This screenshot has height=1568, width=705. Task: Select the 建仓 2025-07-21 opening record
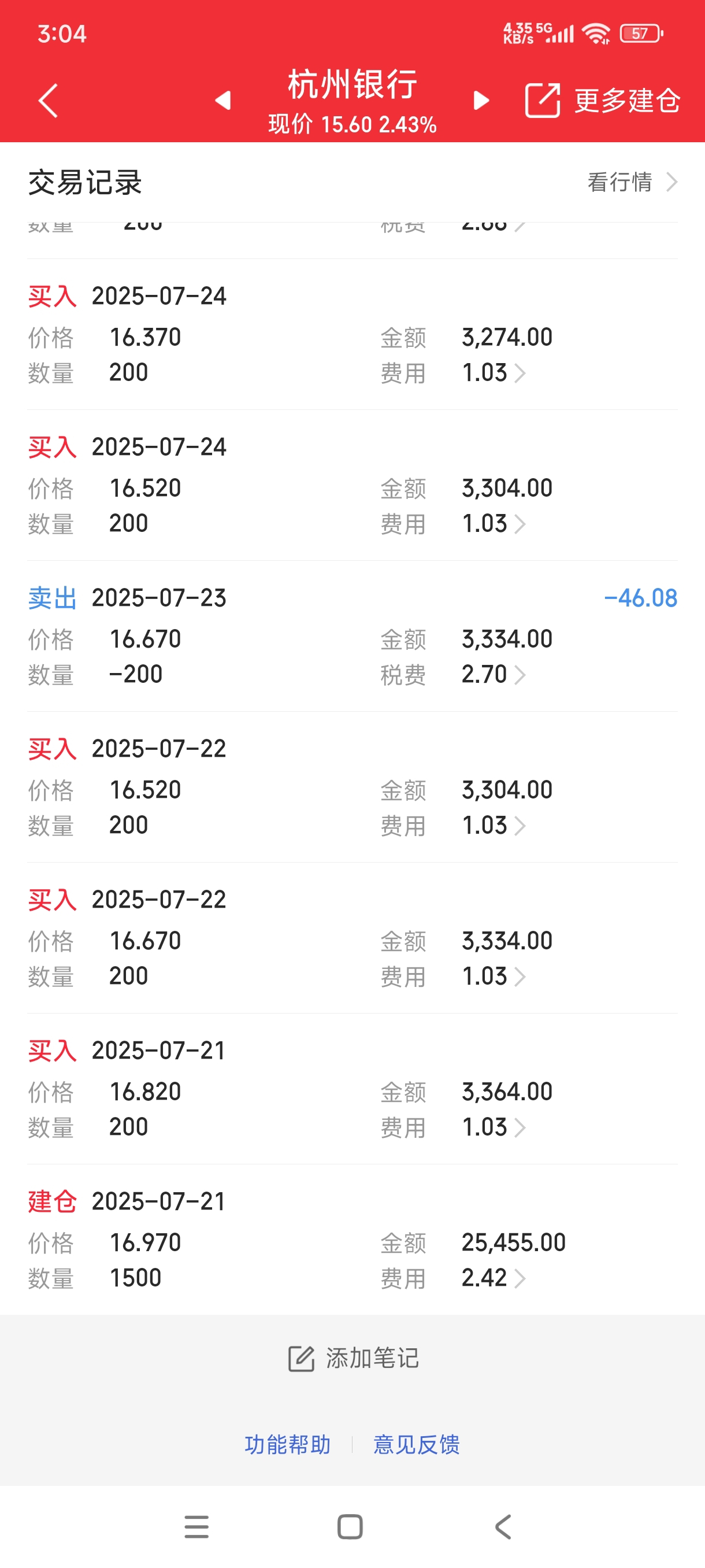point(352,1240)
